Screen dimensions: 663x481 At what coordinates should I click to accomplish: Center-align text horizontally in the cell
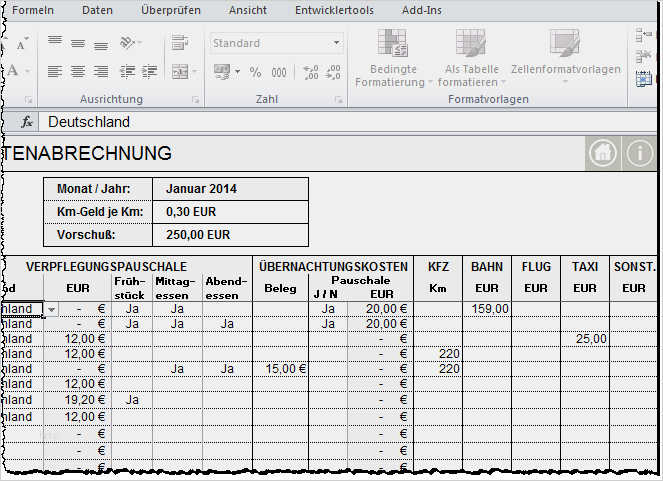coord(78,71)
